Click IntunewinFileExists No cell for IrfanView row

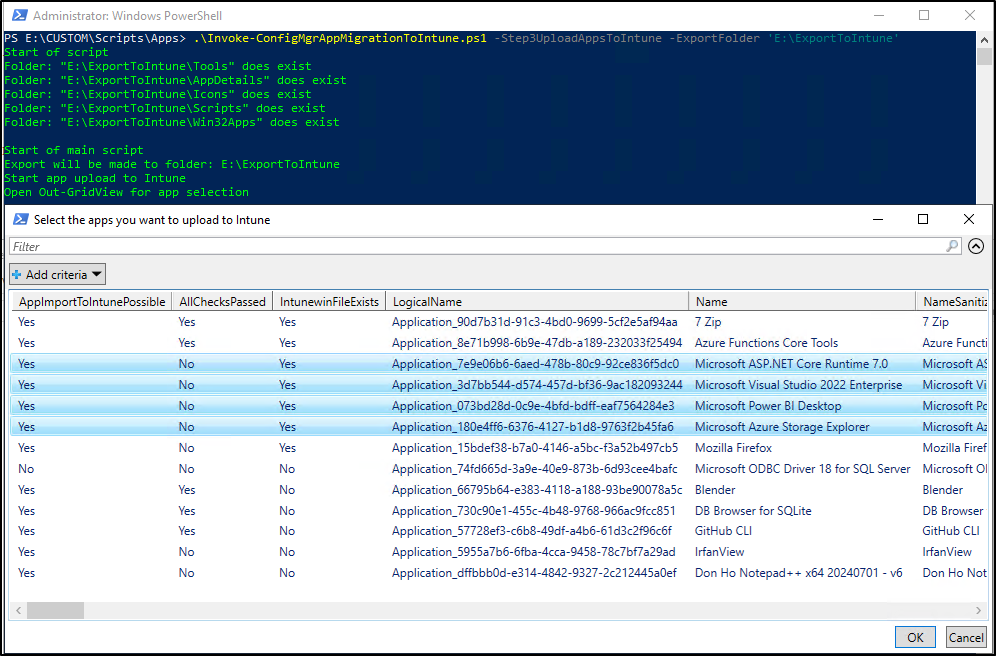point(287,552)
